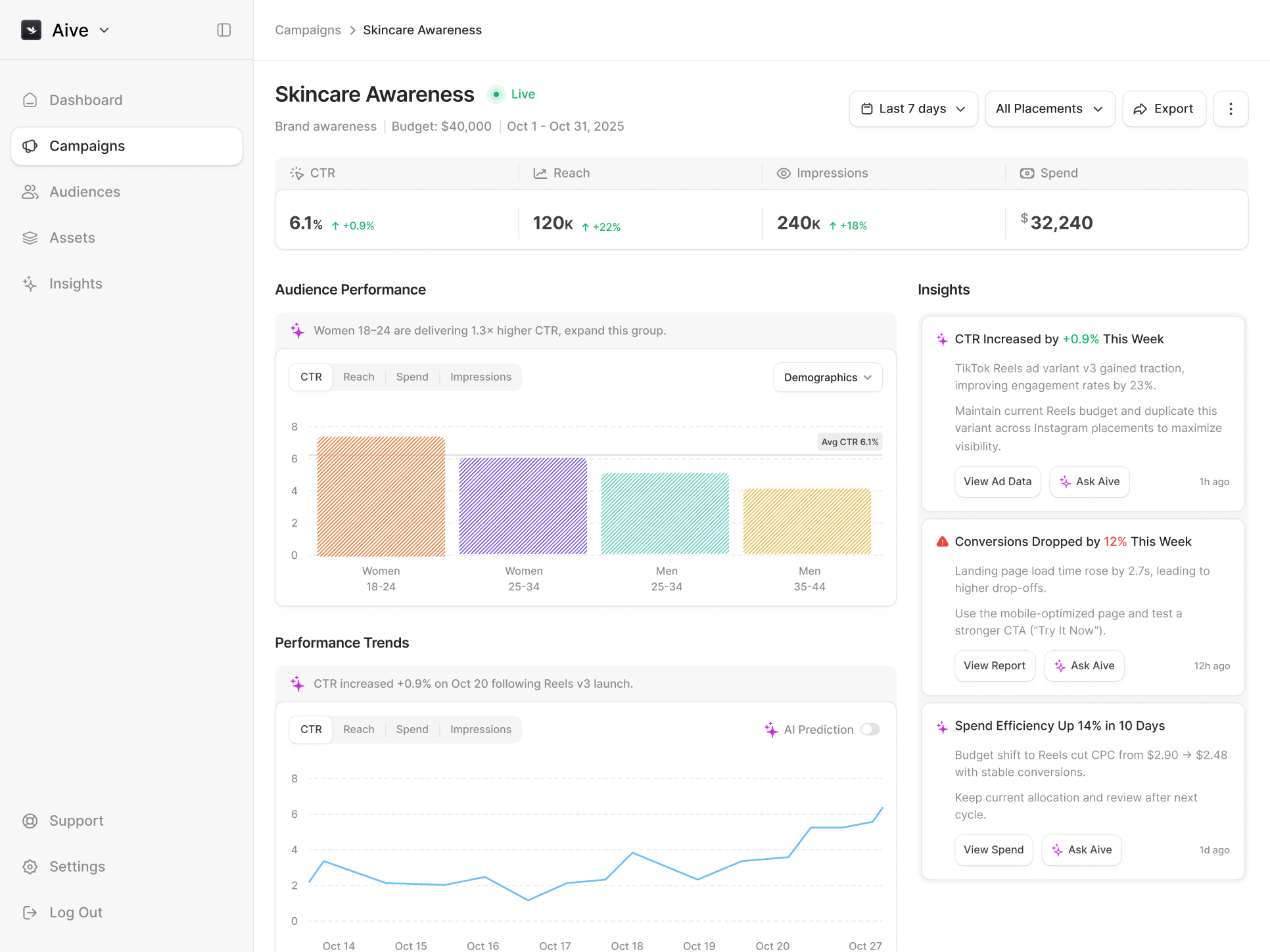This screenshot has width=1270, height=952.
Task: Click the purple Women 25-34 bar
Action: pyautogui.click(x=523, y=506)
